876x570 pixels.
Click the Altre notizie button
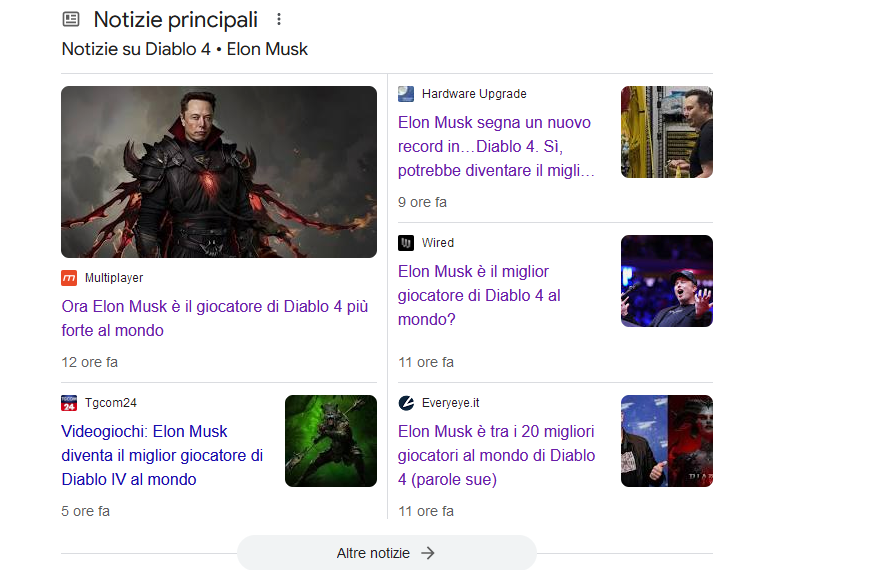(x=387, y=553)
